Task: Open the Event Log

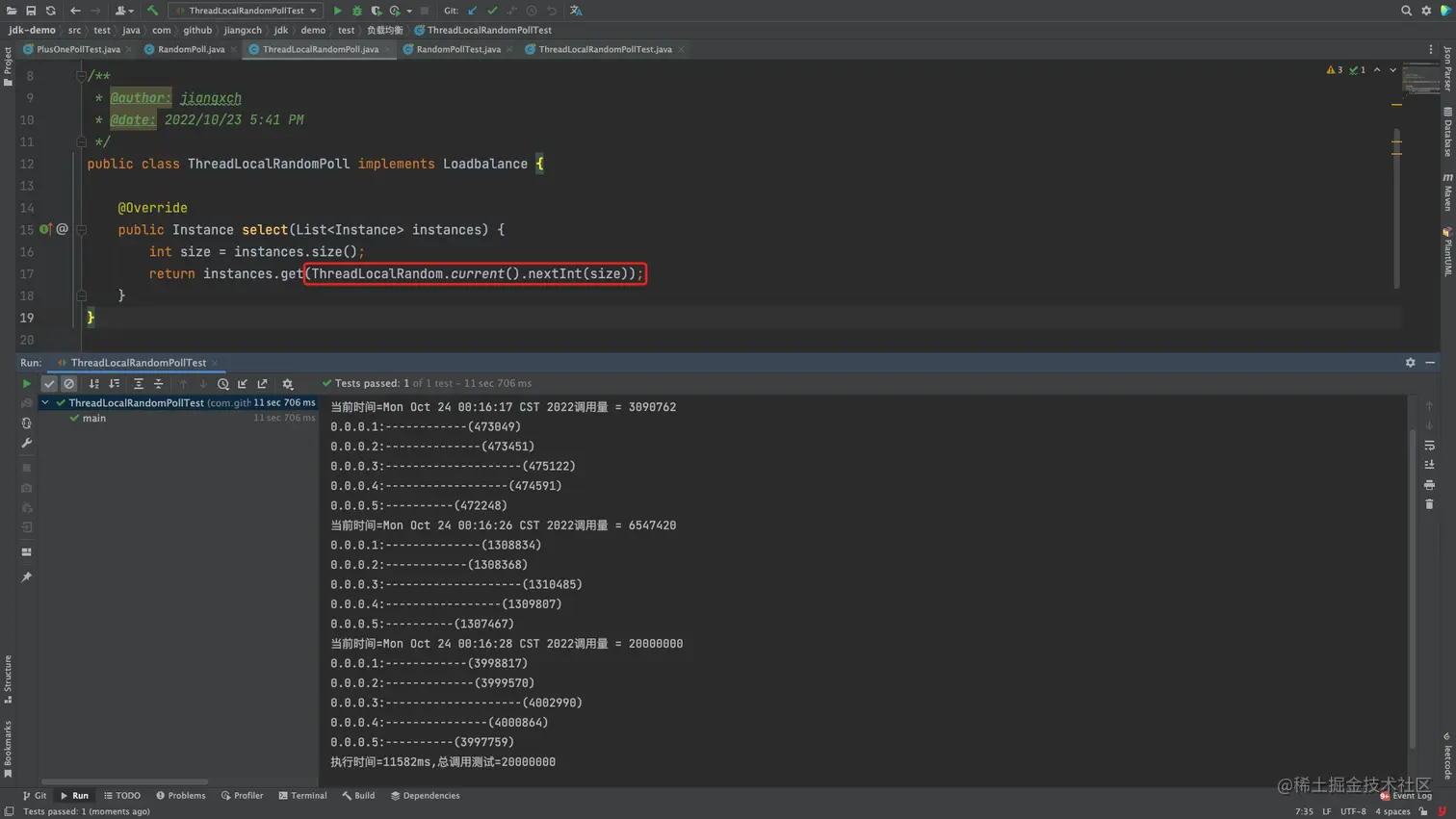Action: click(x=1406, y=796)
